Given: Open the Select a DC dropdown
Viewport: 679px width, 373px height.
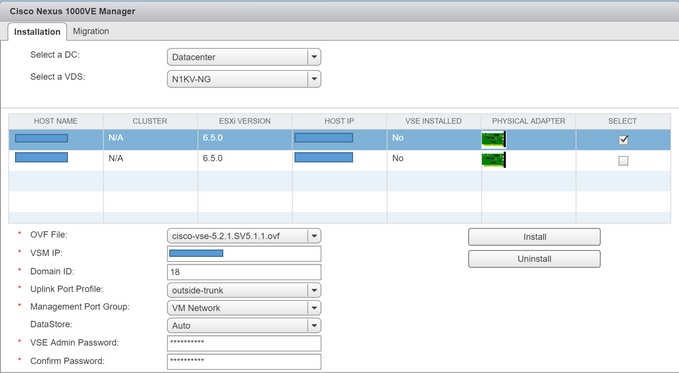Looking at the screenshot, I should coord(244,57).
